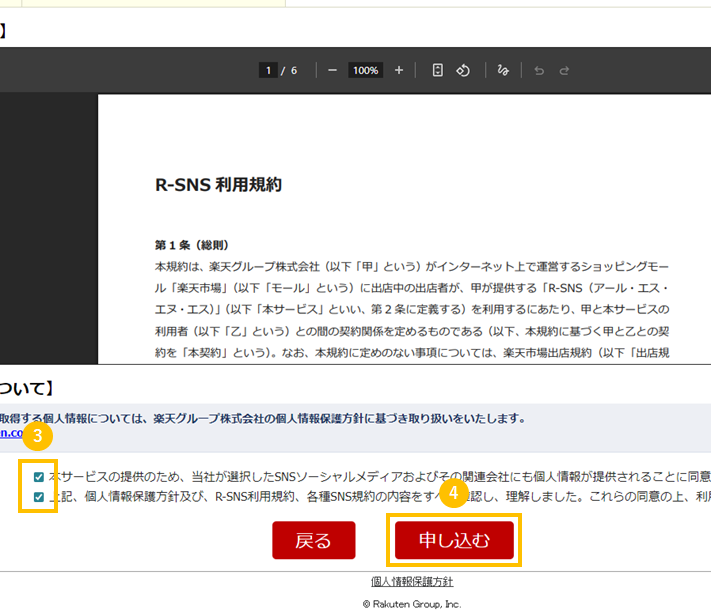Image resolution: width=711 pixels, height=613 pixels.
Task: Click the step 3 orange marker badge
Action: pyautogui.click(x=37, y=436)
